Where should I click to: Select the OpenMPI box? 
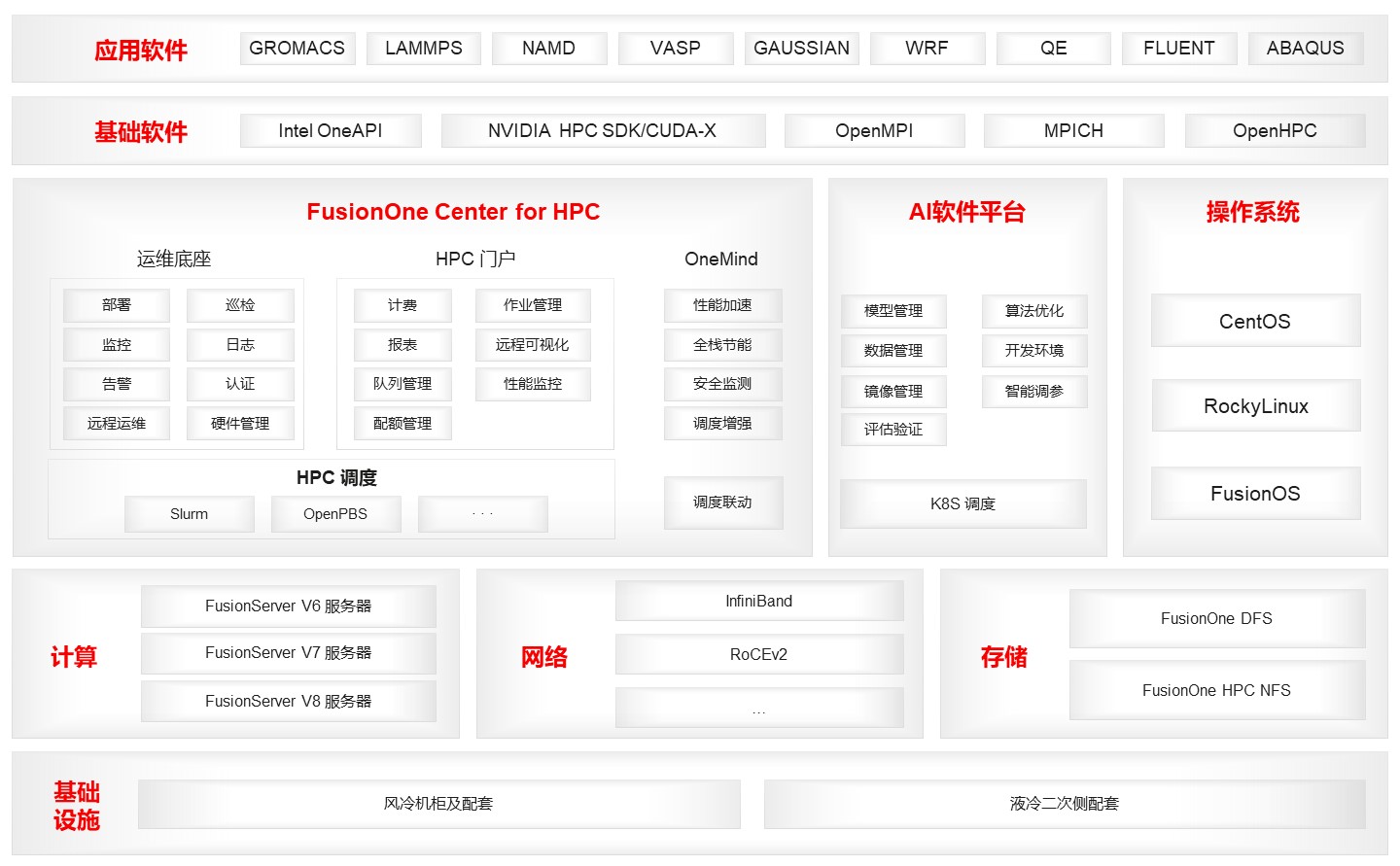click(875, 130)
